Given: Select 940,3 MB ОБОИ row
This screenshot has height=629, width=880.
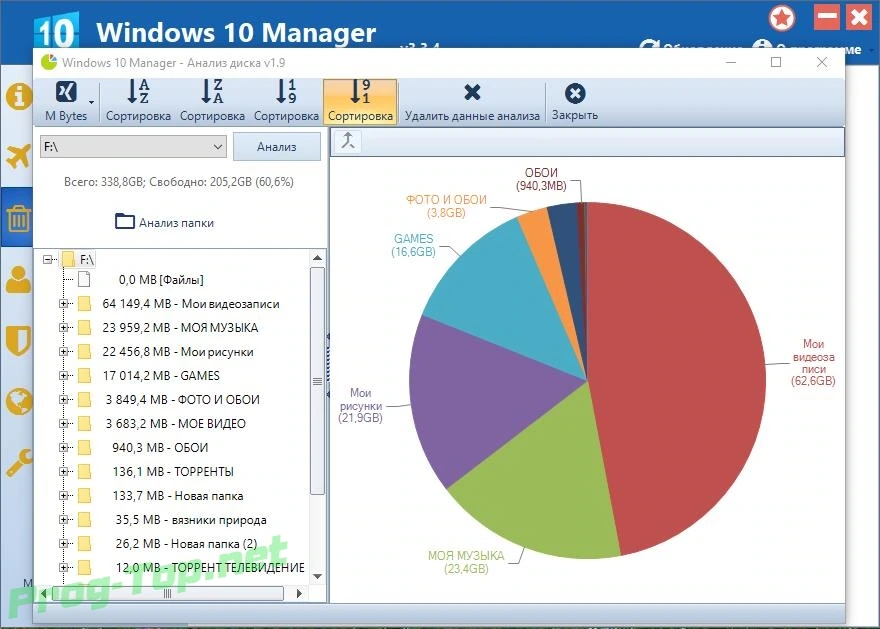Looking at the screenshot, I should (160, 448).
